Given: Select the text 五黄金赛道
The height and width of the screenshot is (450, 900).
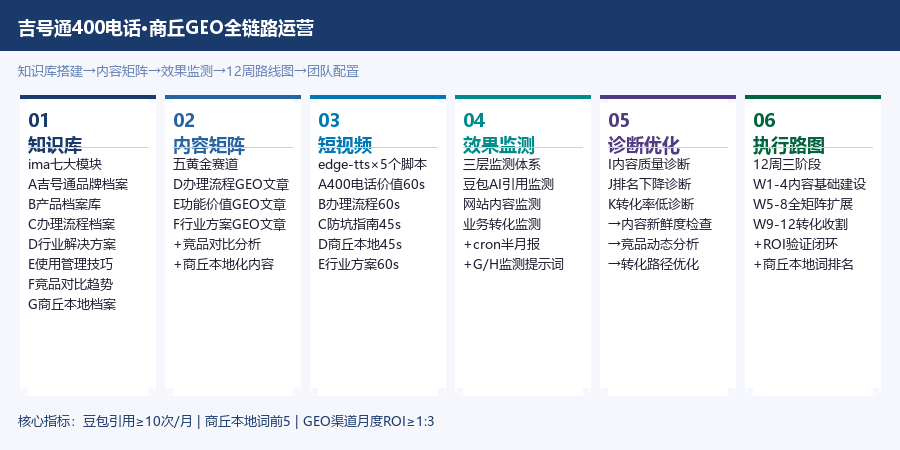Looking at the screenshot, I should [205, 164].
